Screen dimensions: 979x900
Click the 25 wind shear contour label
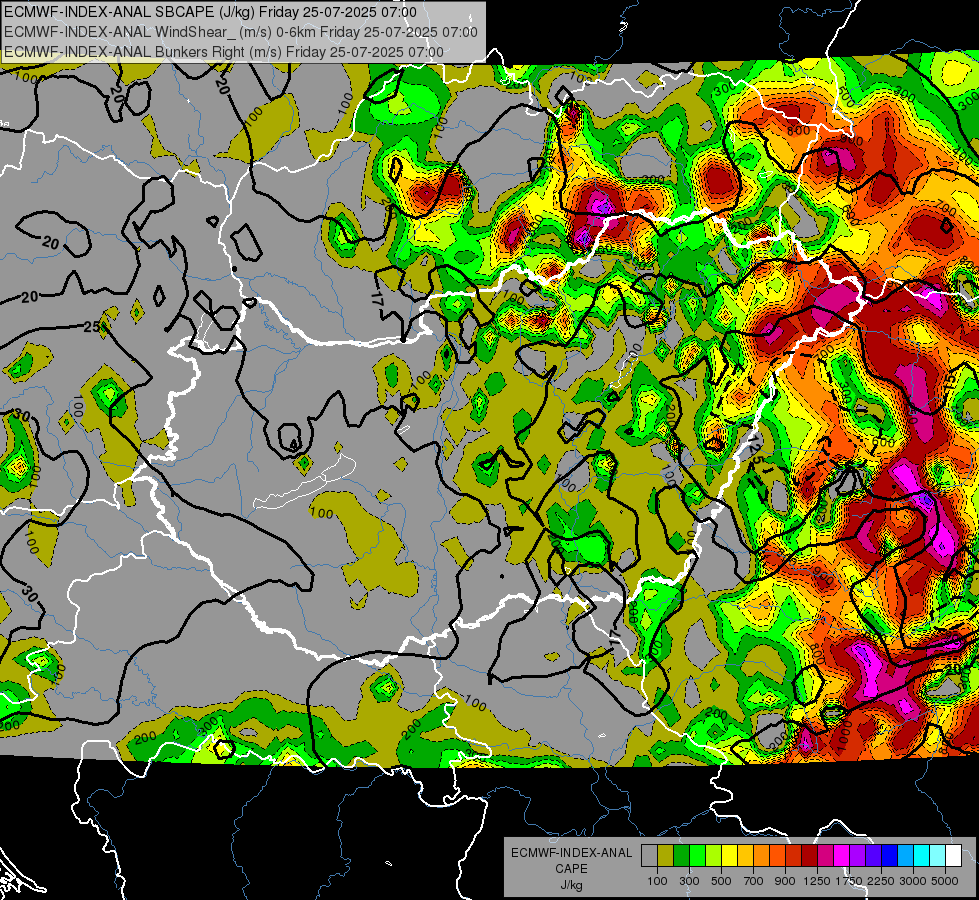[x=91, y=327]
